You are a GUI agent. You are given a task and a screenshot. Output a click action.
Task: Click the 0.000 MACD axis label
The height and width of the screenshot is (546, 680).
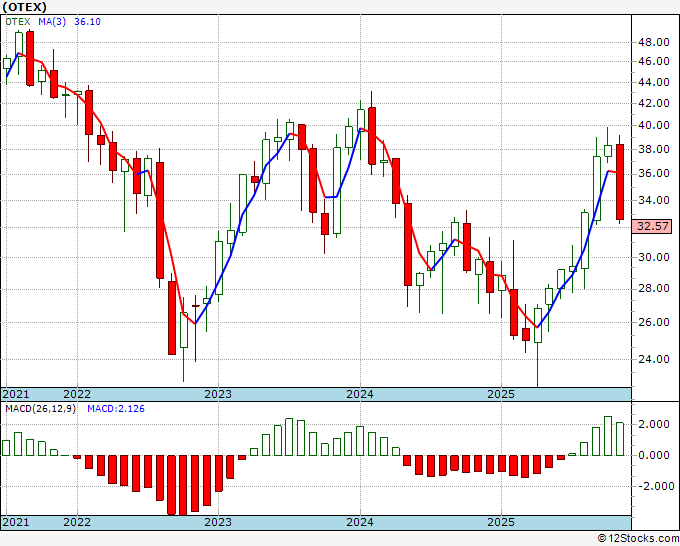click(654, 455)
